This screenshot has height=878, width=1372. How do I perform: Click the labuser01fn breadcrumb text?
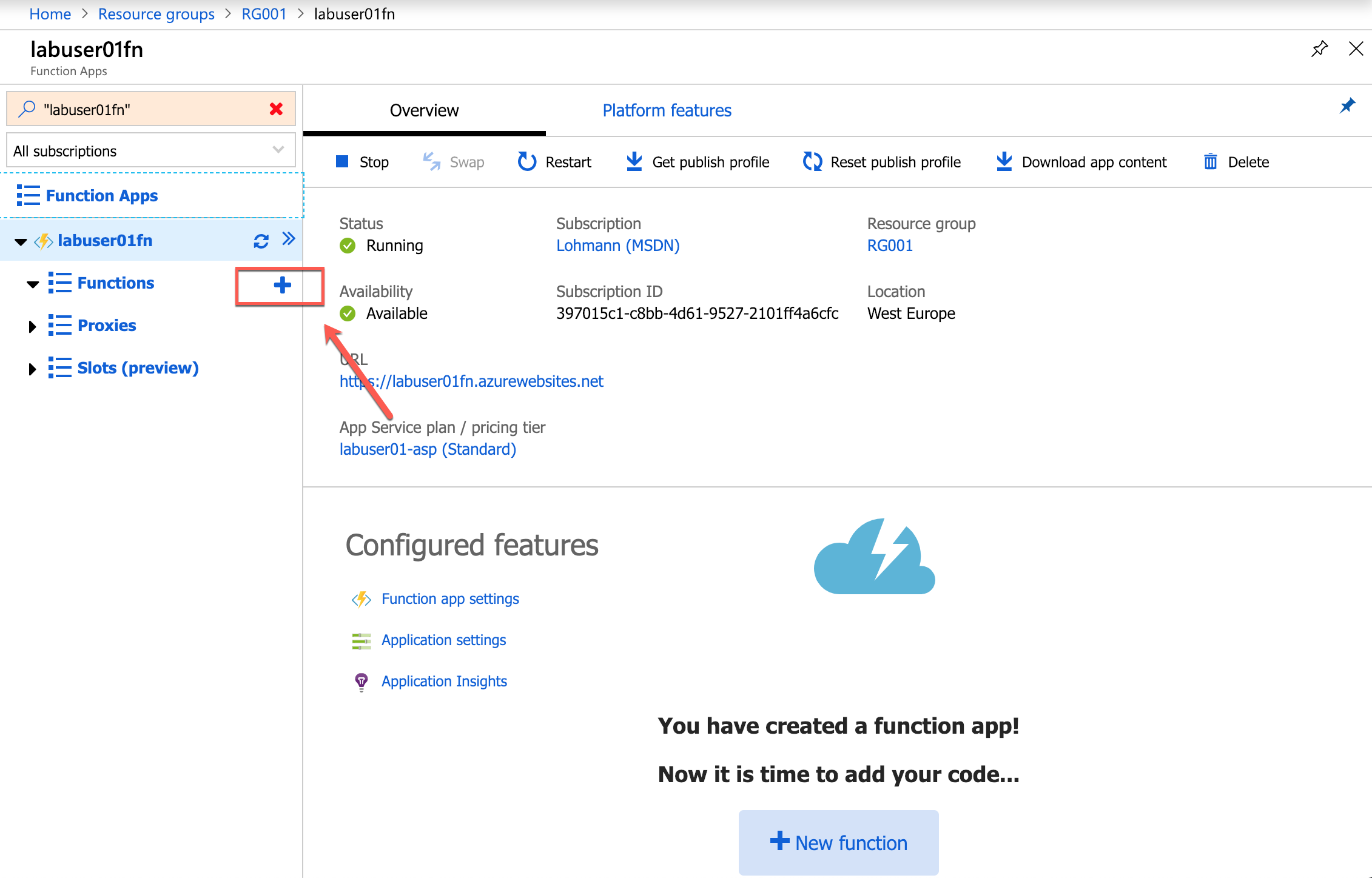point(354,14)
